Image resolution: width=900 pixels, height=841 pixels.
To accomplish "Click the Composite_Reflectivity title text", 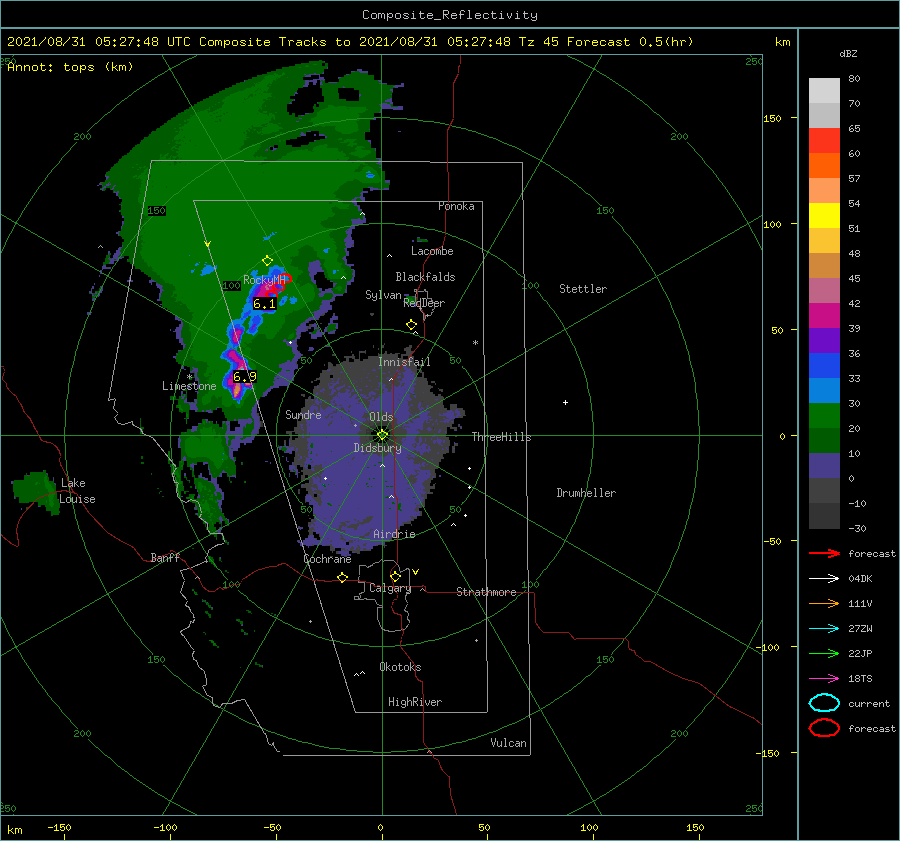I will click(450, 15).
